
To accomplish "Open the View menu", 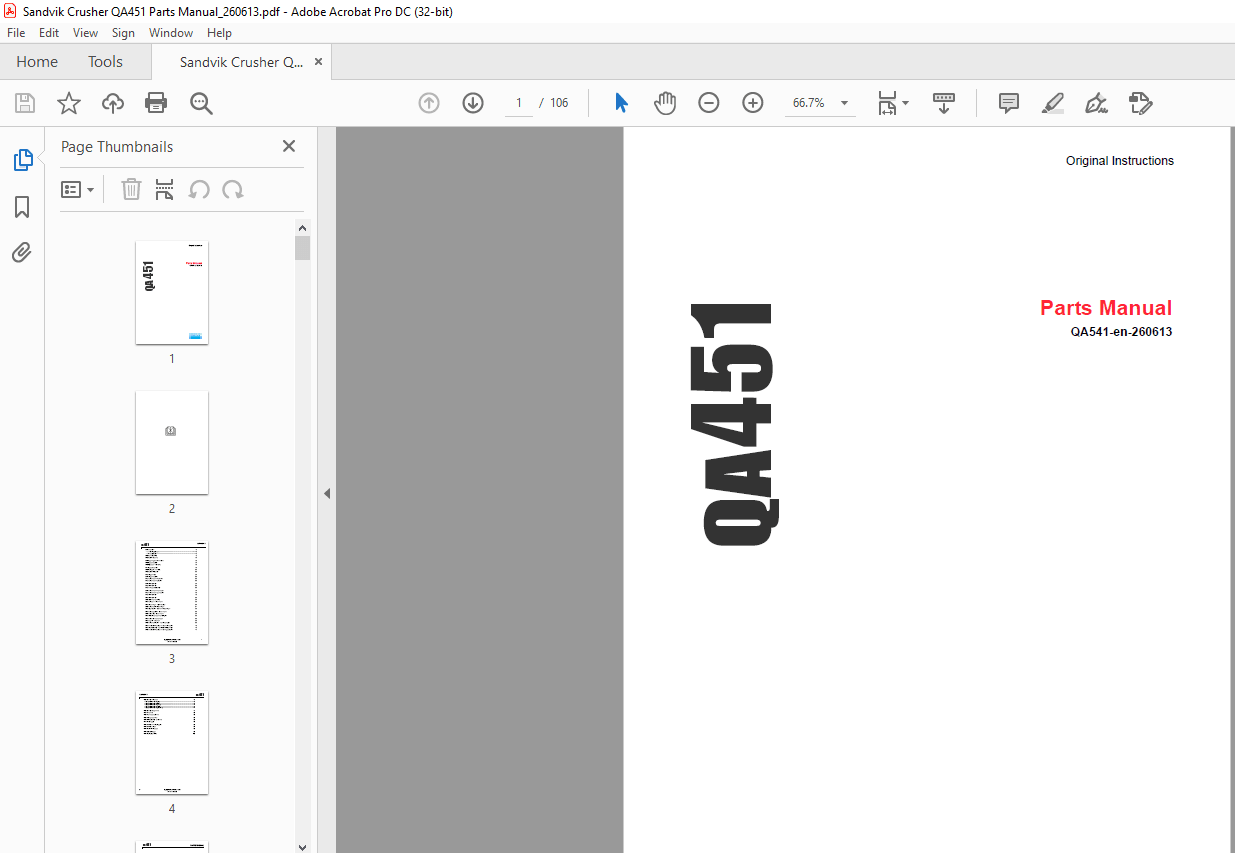I will 85,33.
